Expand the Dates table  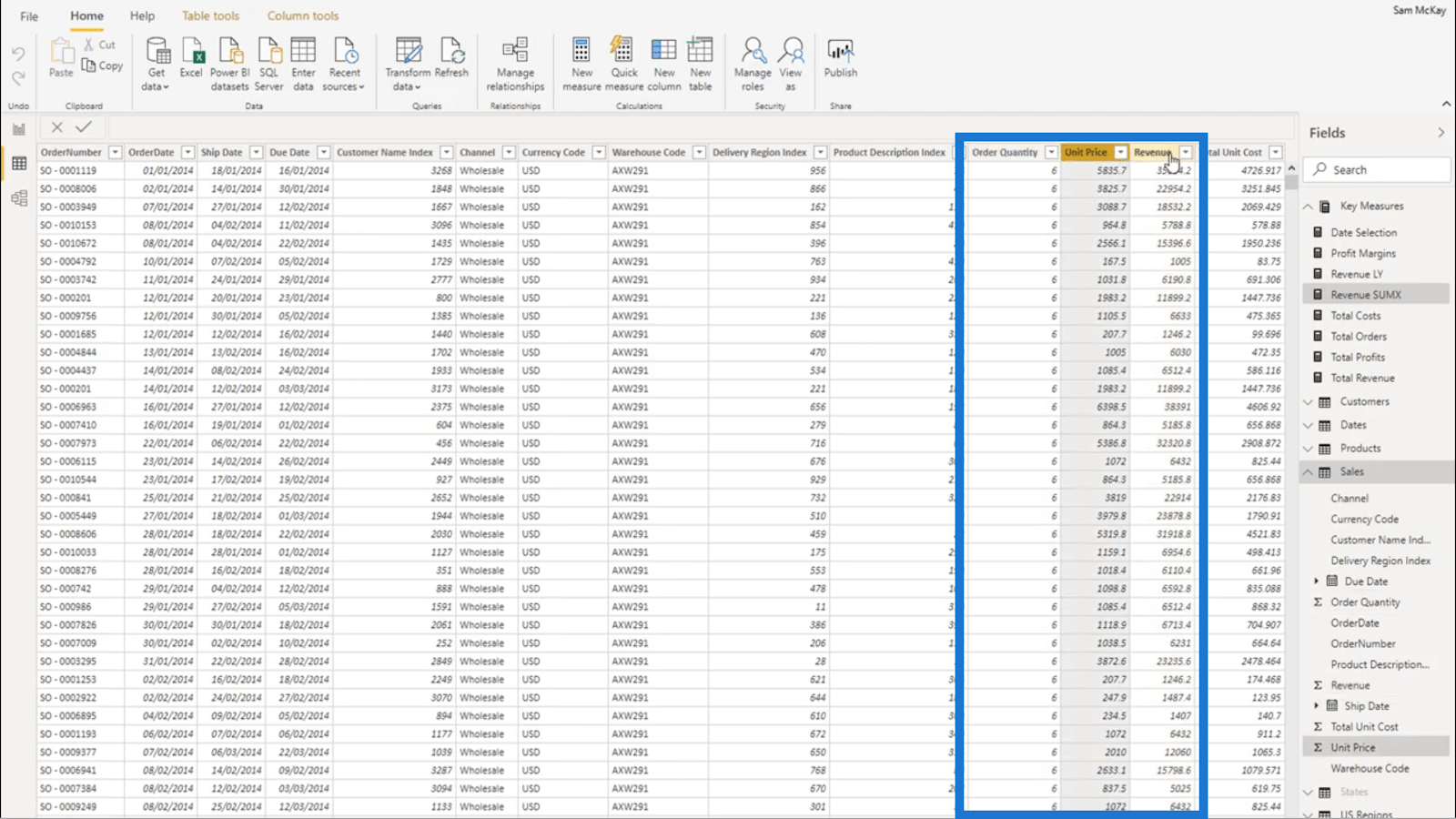click(x=1308, y=425)
